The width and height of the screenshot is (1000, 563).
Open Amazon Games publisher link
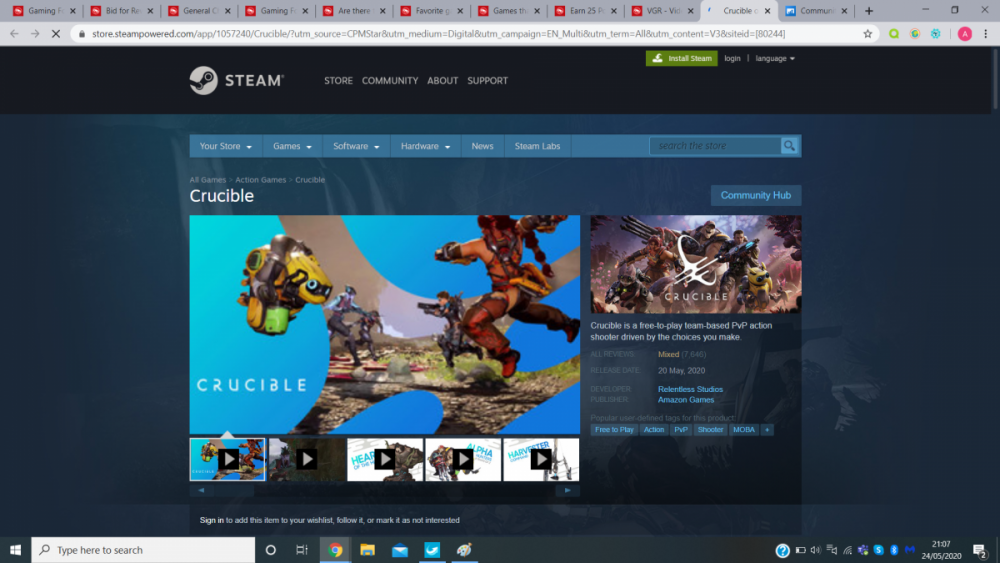[686, 400]
